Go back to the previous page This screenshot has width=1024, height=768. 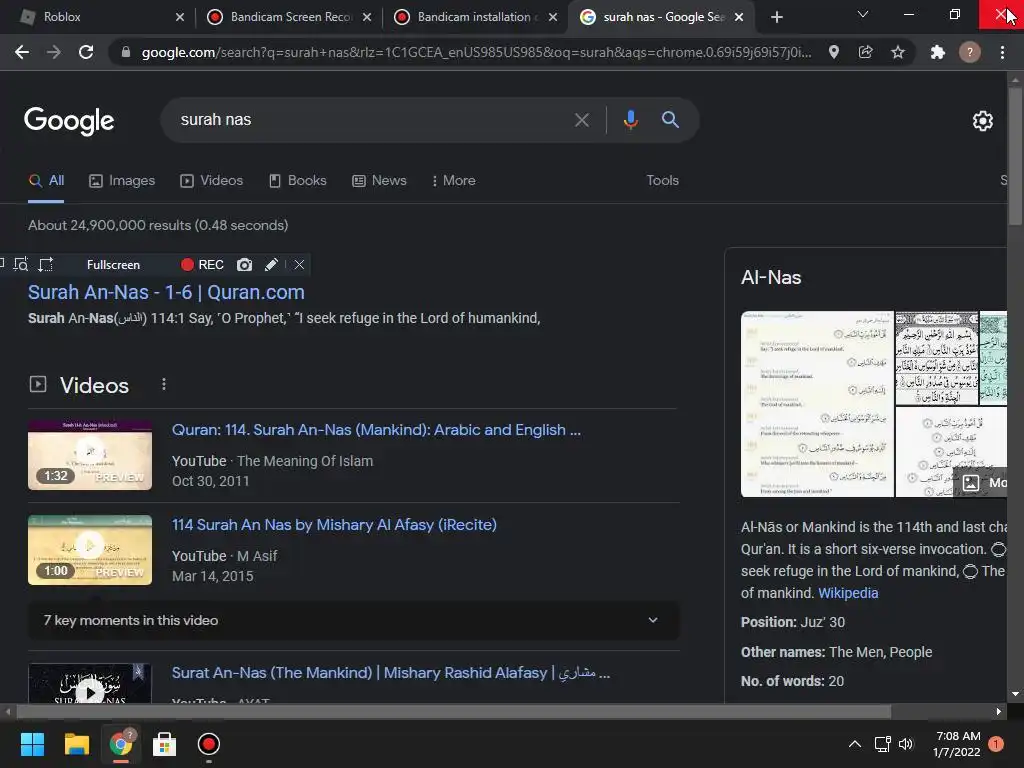tap(22, 52)
